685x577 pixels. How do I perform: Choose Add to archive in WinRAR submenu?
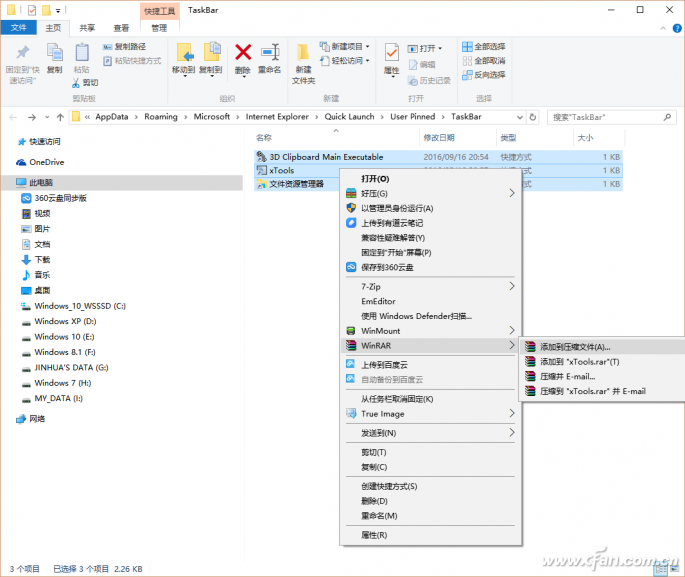pyautogui.click(x=603, y=347)
